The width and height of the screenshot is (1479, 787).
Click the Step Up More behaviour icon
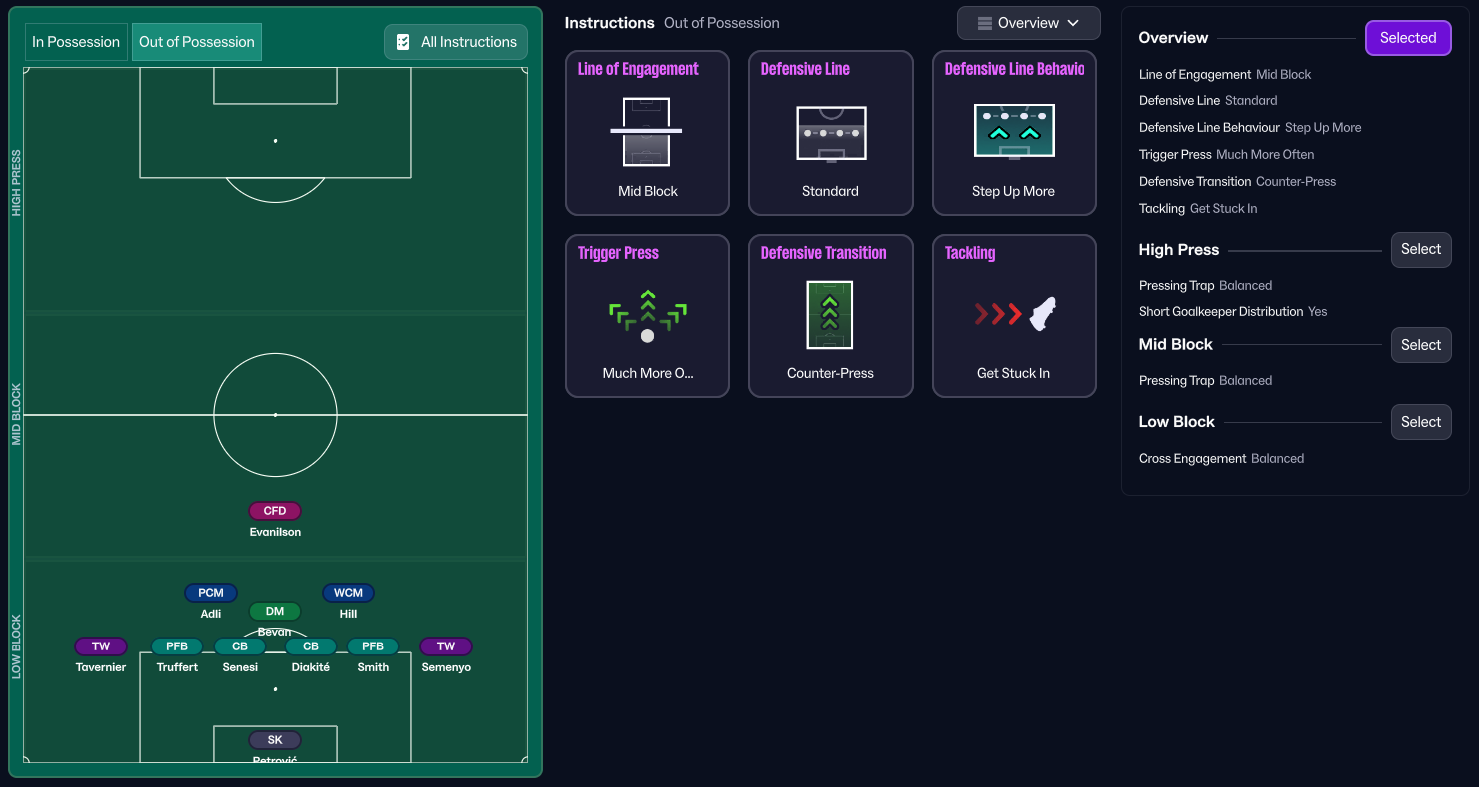pos(1014,132)
